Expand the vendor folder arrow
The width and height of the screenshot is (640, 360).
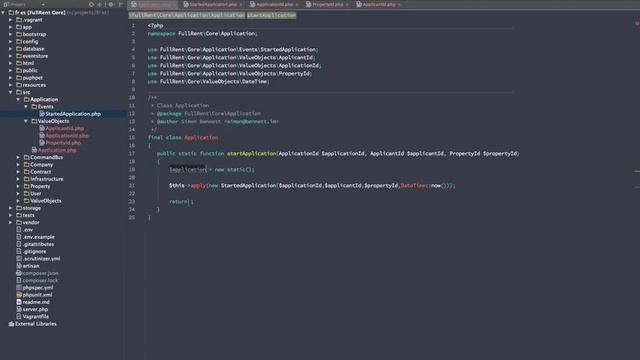click(11, 222)
